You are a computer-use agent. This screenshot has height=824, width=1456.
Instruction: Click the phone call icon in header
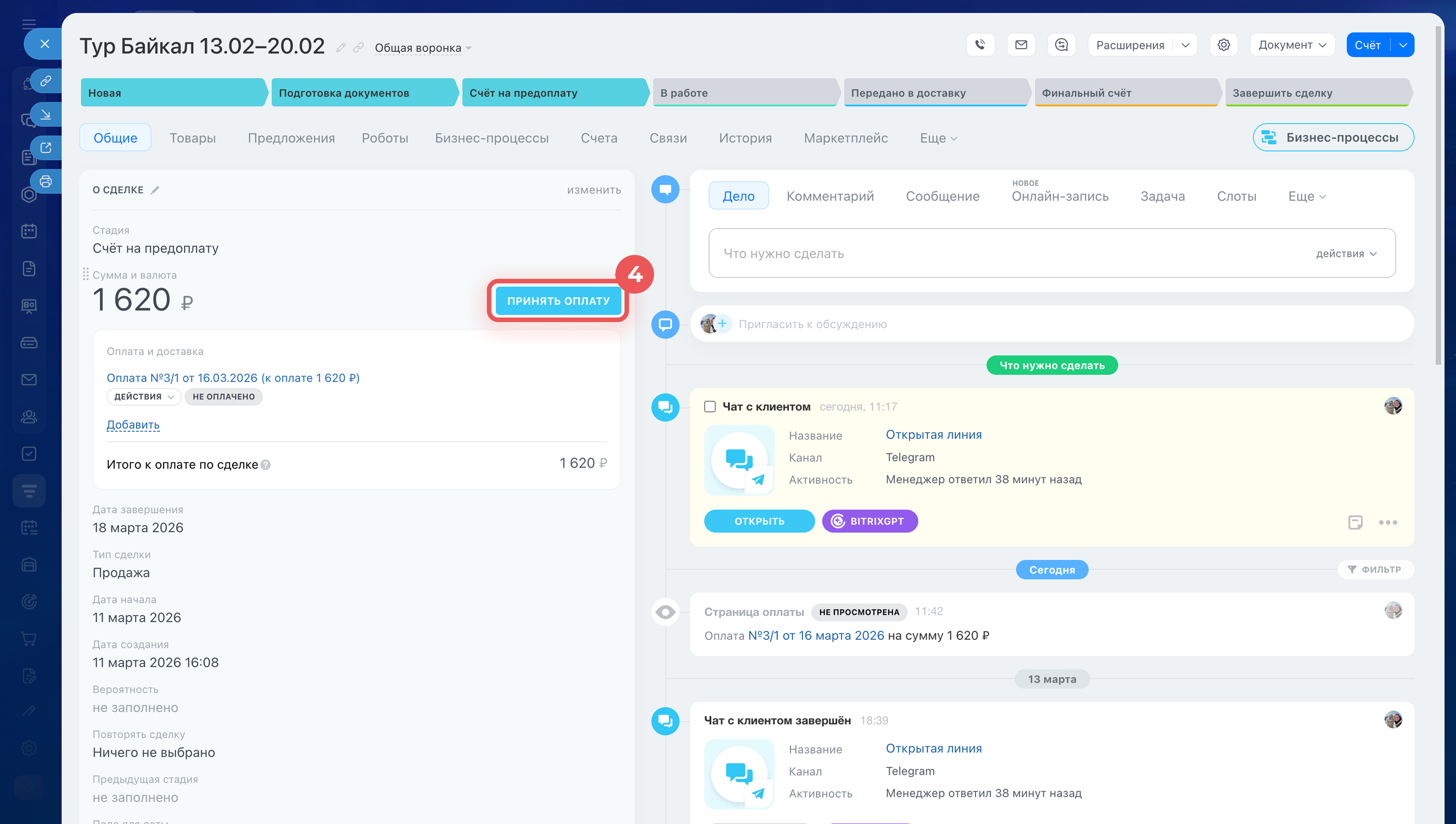click(980, 45)
